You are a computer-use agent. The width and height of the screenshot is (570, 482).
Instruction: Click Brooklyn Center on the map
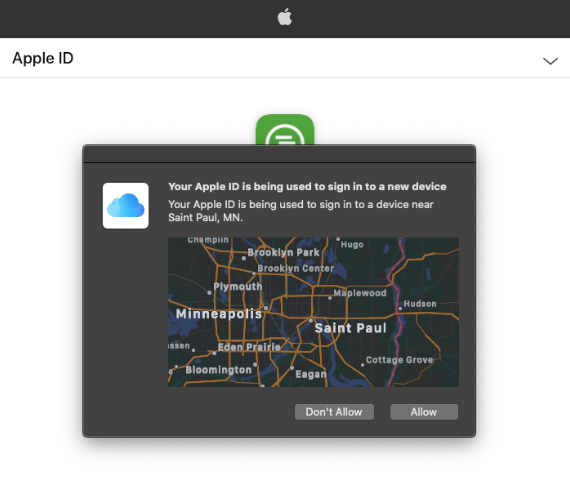tap(296, 268)
